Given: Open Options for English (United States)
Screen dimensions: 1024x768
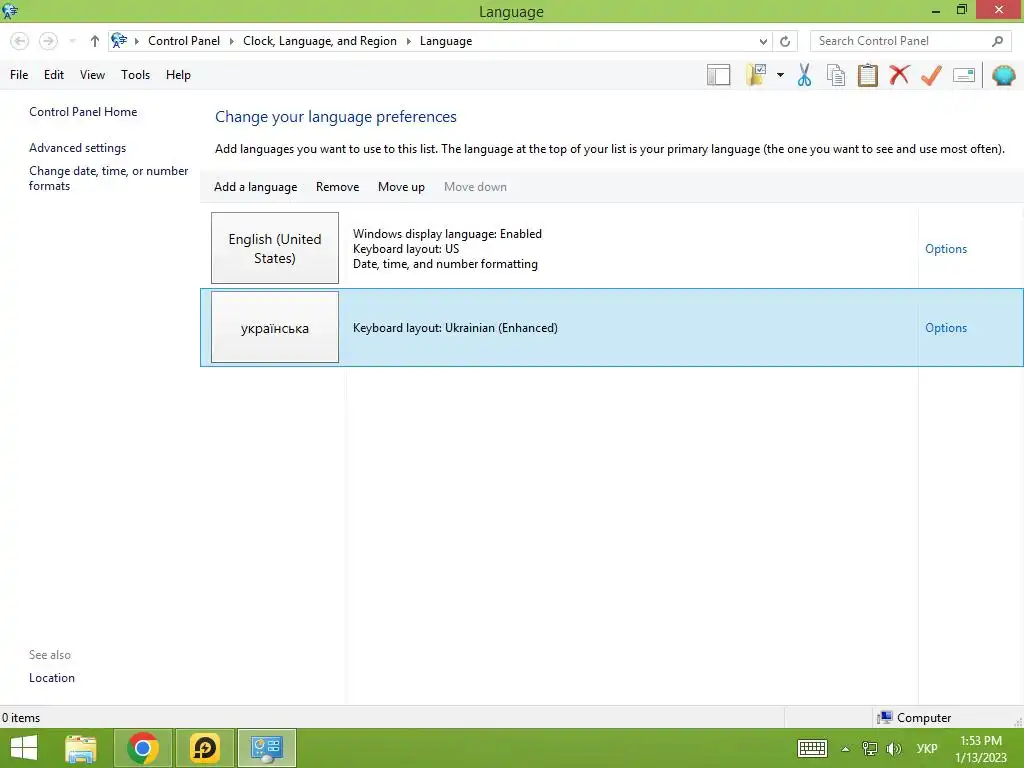Looking at the screenshot, I should coord(946,249).
